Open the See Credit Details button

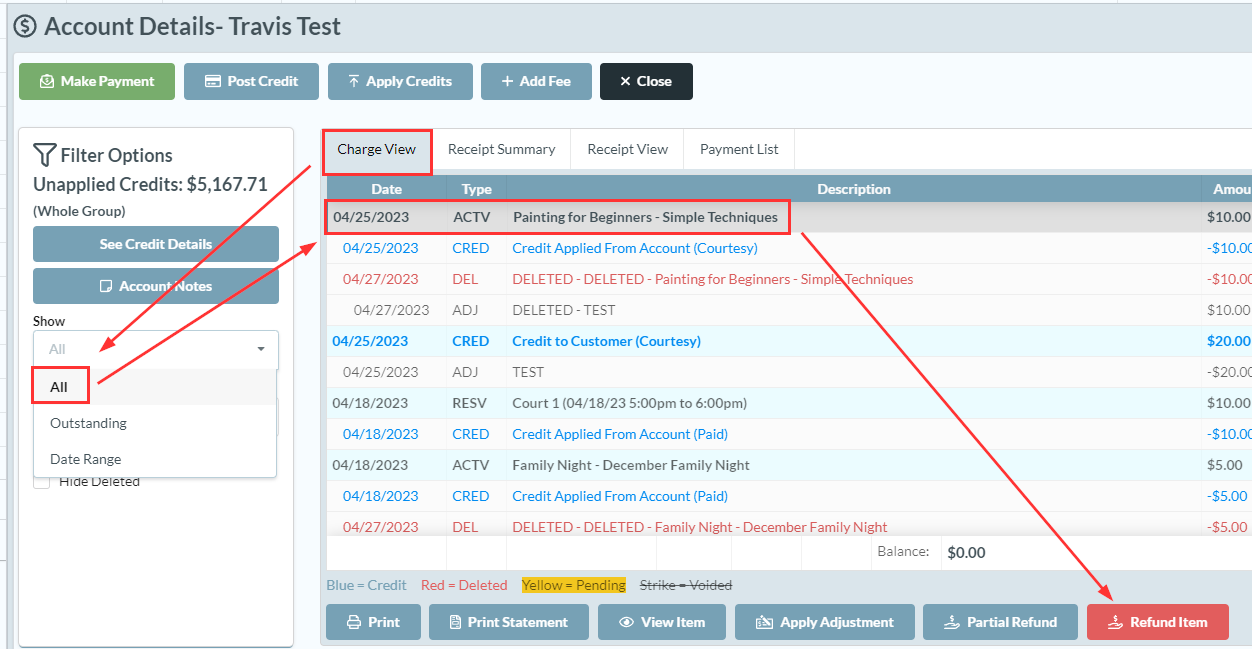pyautogui.click(x=155, y=244)
